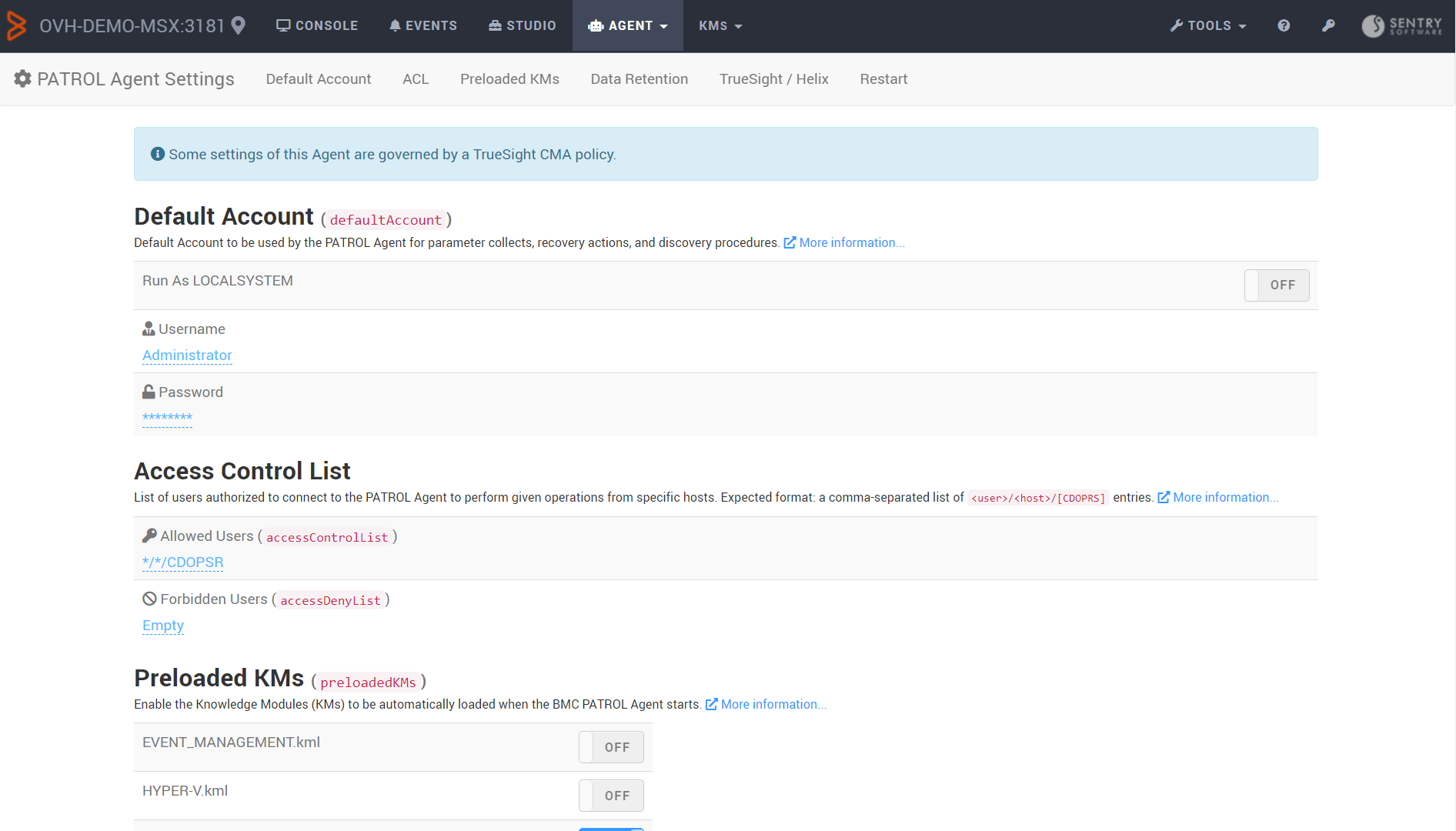Open the Events page

point(423,25)
